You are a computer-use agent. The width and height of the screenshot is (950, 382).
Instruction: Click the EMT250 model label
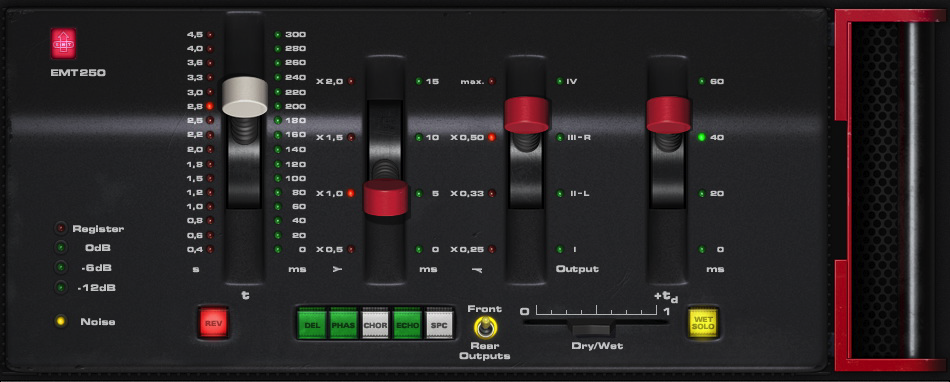coord(78,73)
